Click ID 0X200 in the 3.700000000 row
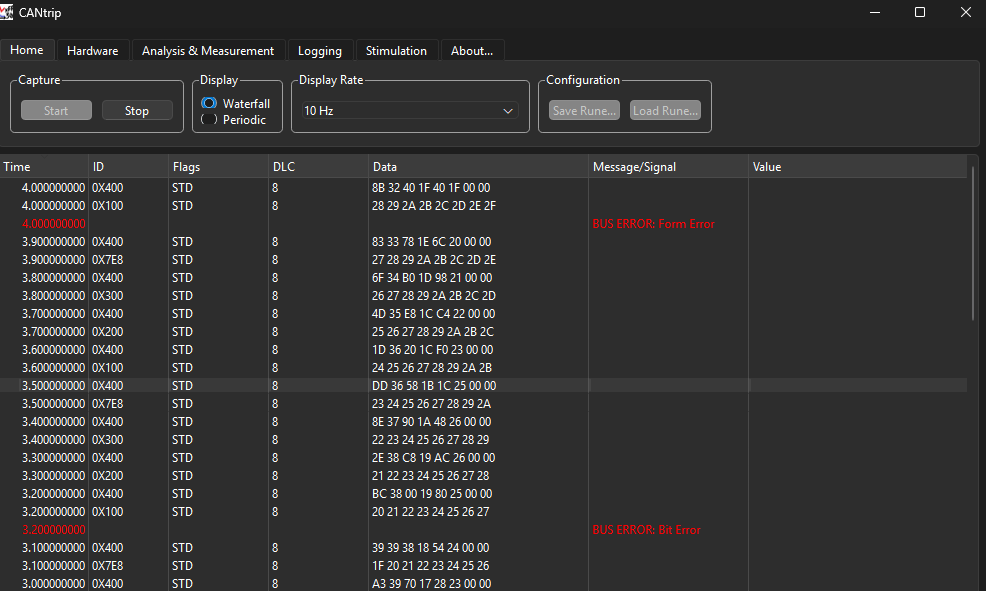This screenshot has height=591, width=986. click(x=108, y=331)
